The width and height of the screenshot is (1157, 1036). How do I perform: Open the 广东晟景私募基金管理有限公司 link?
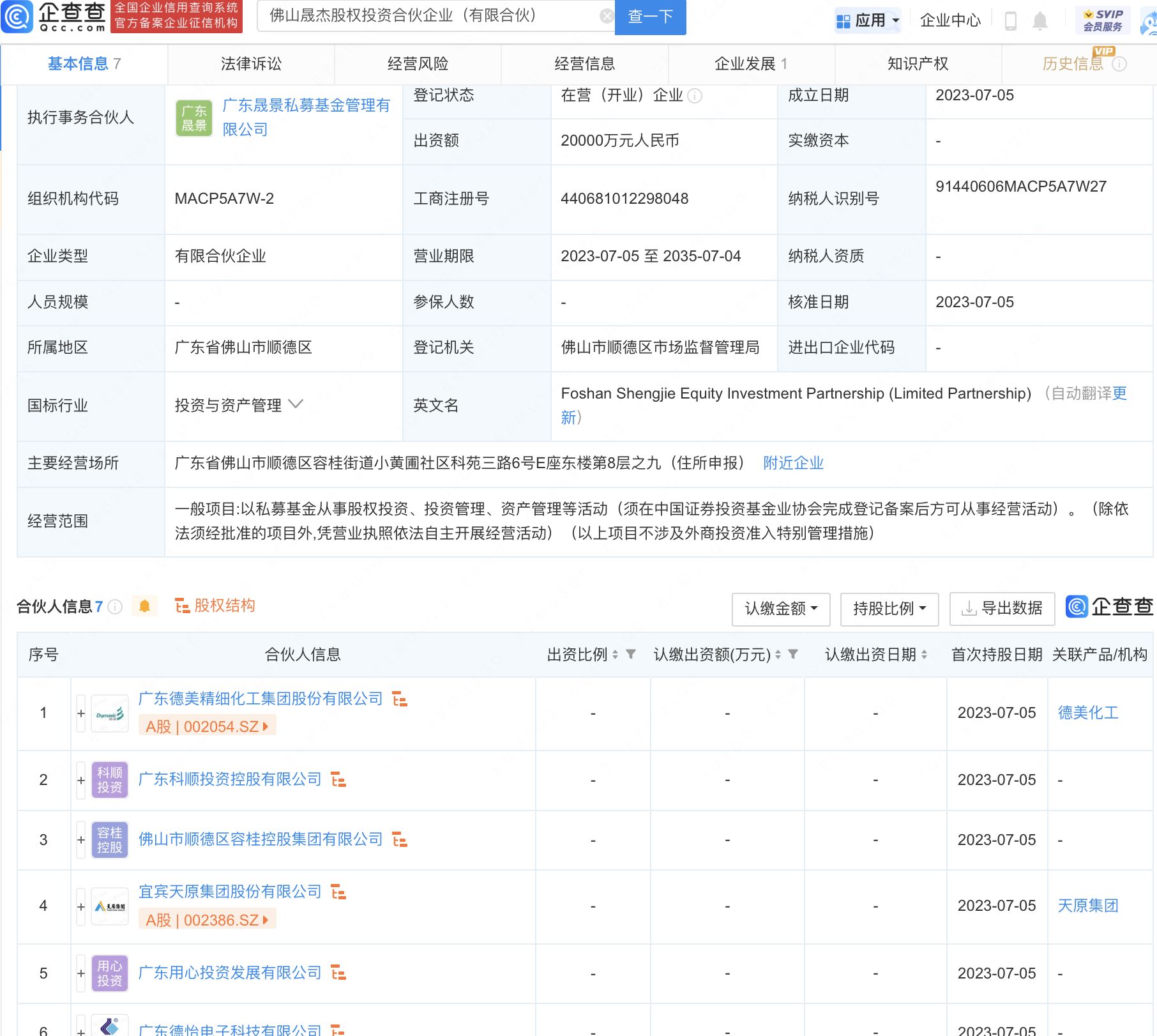tap(306, 118)
